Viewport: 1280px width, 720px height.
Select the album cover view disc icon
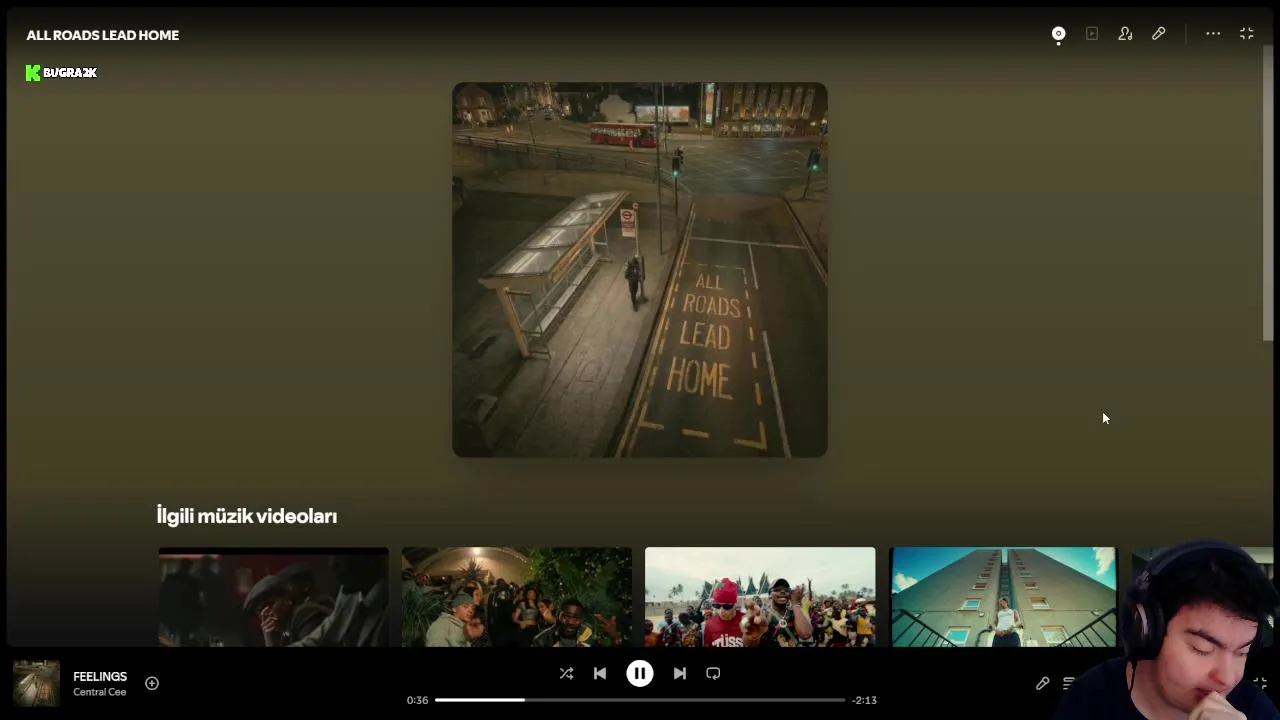click(1058, 34)
